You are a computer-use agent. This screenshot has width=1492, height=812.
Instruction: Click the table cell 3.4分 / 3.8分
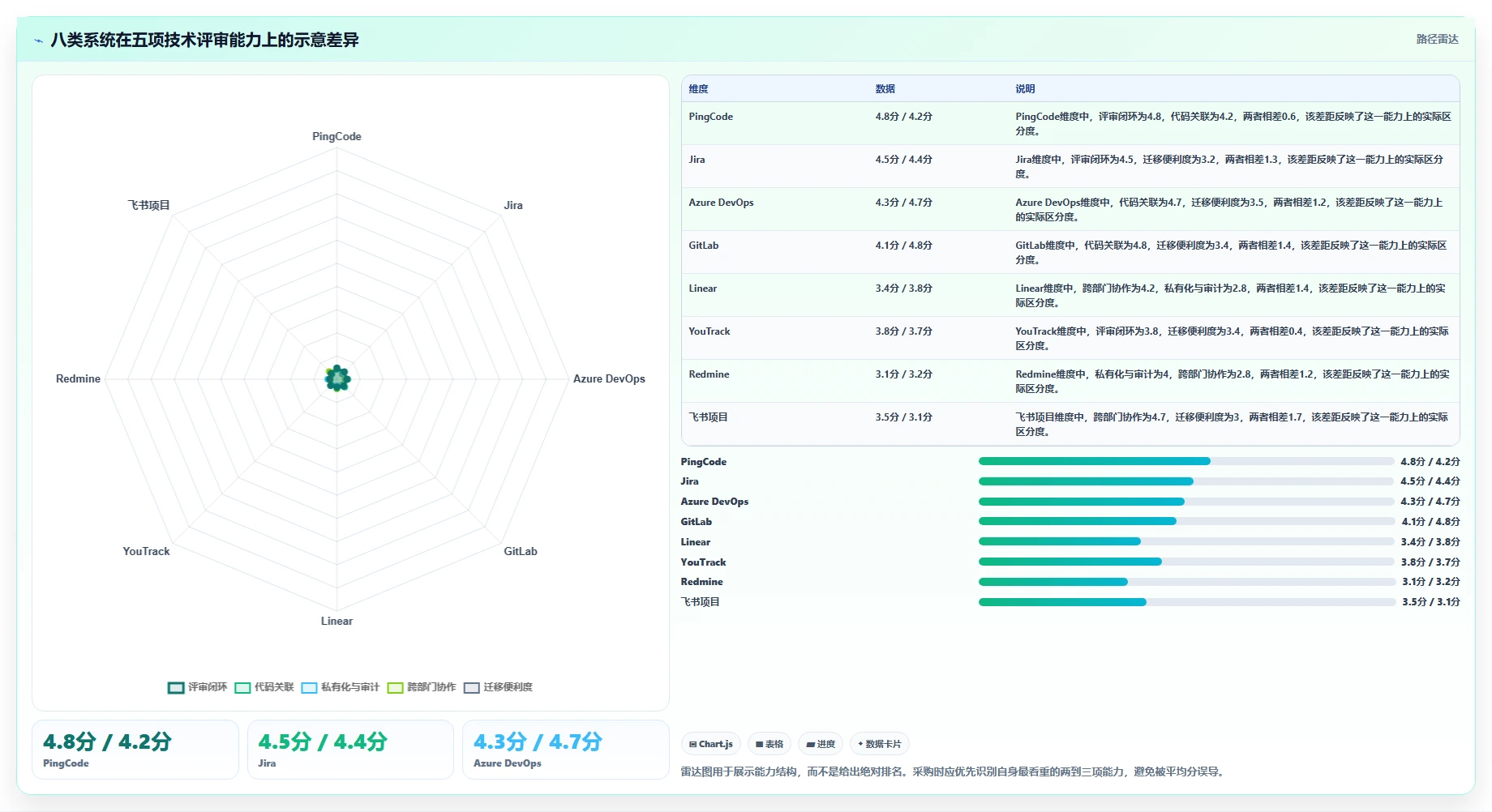pyautogui.click(x=903, y=288)
